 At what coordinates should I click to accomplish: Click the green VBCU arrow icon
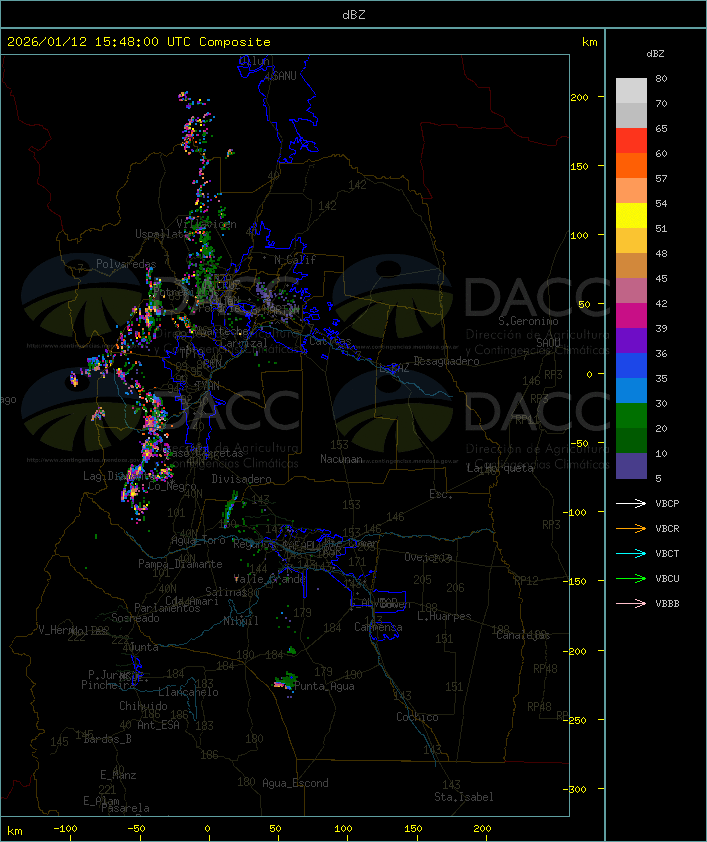click(632, 579)
